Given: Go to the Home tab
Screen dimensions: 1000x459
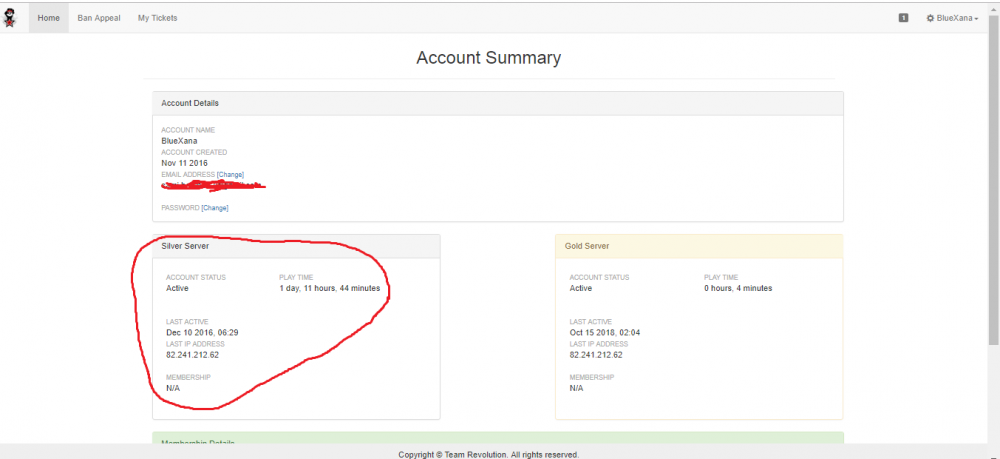Looking at the screenshot, I should (x=48, y=18).
